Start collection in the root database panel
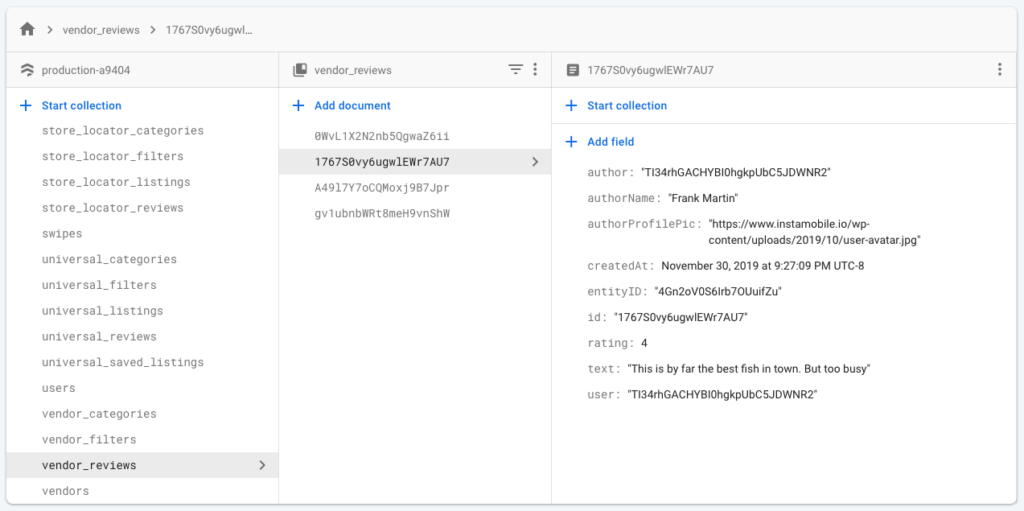1024x511 pixels. click(x=80, y=105)
